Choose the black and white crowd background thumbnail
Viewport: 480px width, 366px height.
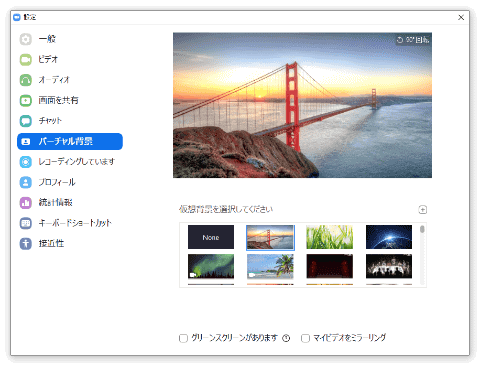tap(389, 266)
